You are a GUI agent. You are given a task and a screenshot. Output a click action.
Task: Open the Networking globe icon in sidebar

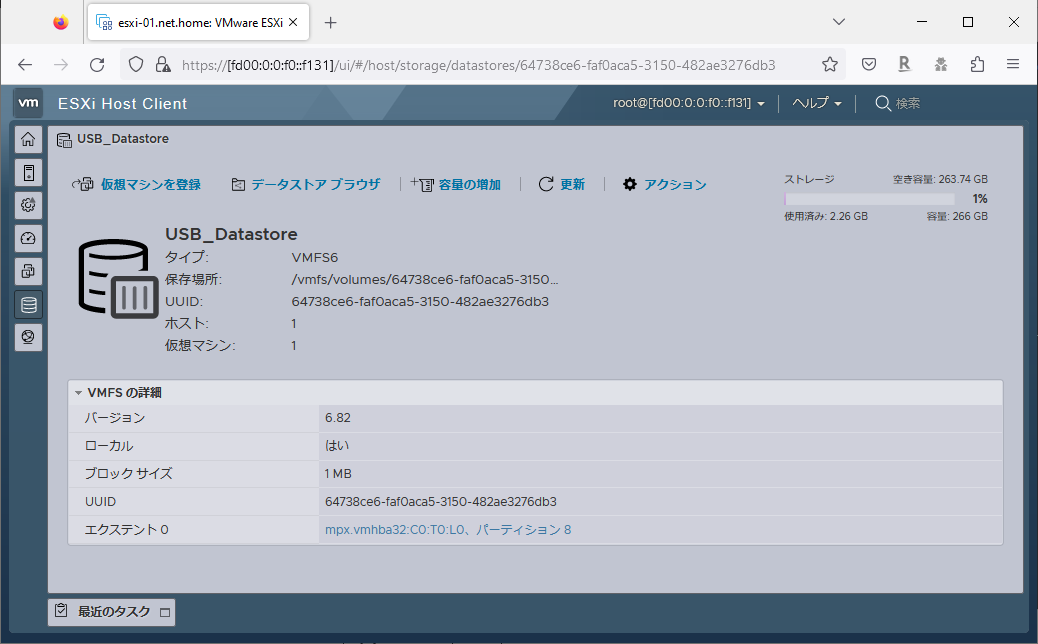click(x=28, y=337)
